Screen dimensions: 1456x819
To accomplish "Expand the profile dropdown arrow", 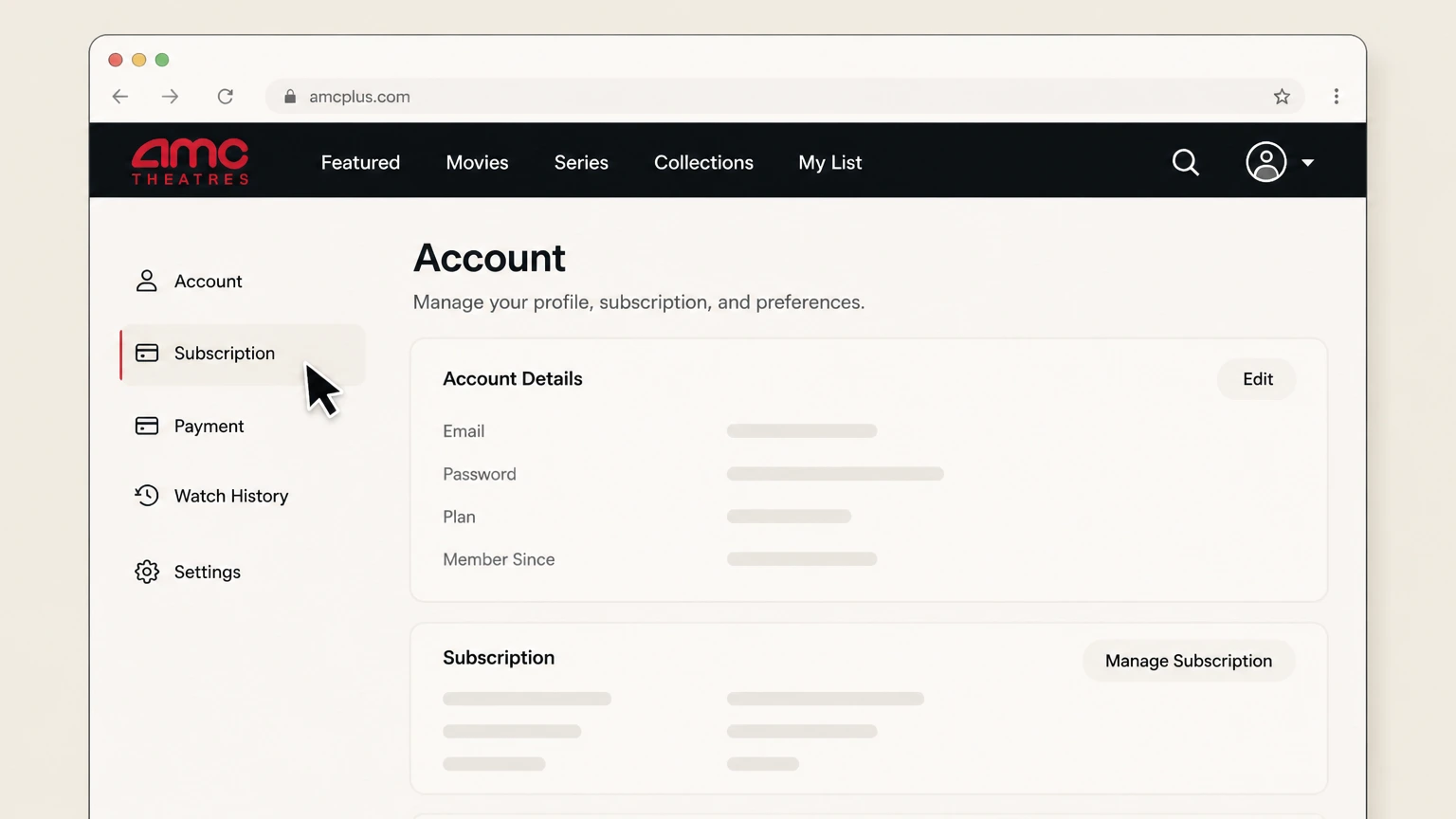I will [x=1308, y=163].
